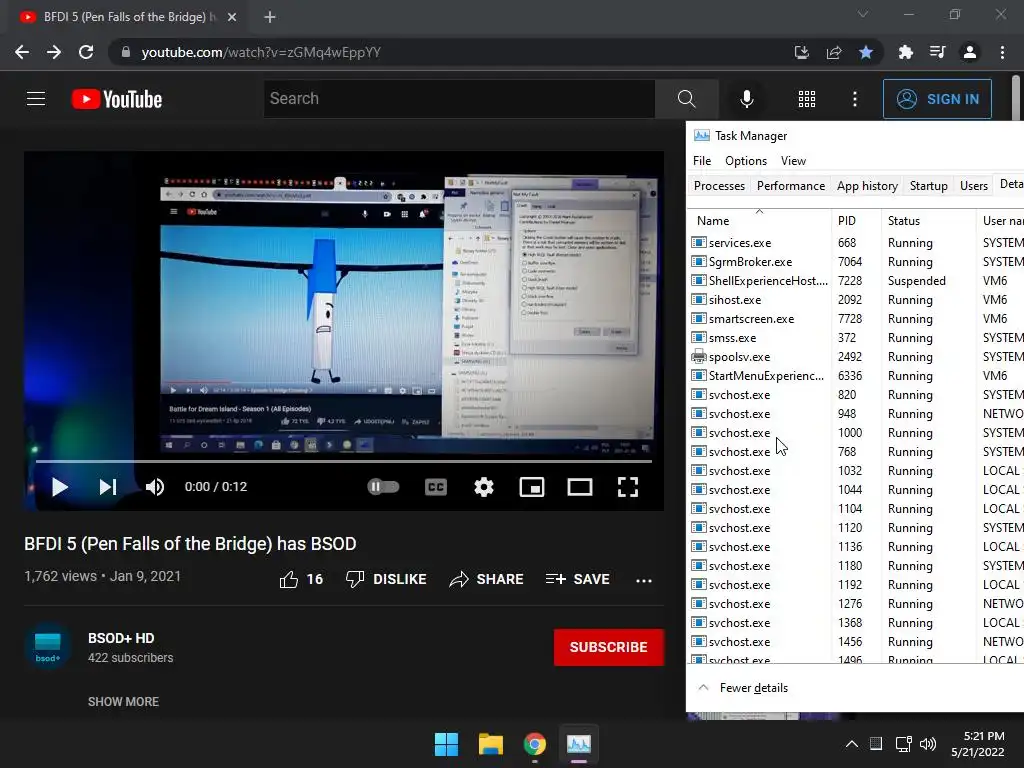The height and width of the screenshot is (768, 1024).
Task: Expand description with SHOW MORE
Action: [123, 701]
